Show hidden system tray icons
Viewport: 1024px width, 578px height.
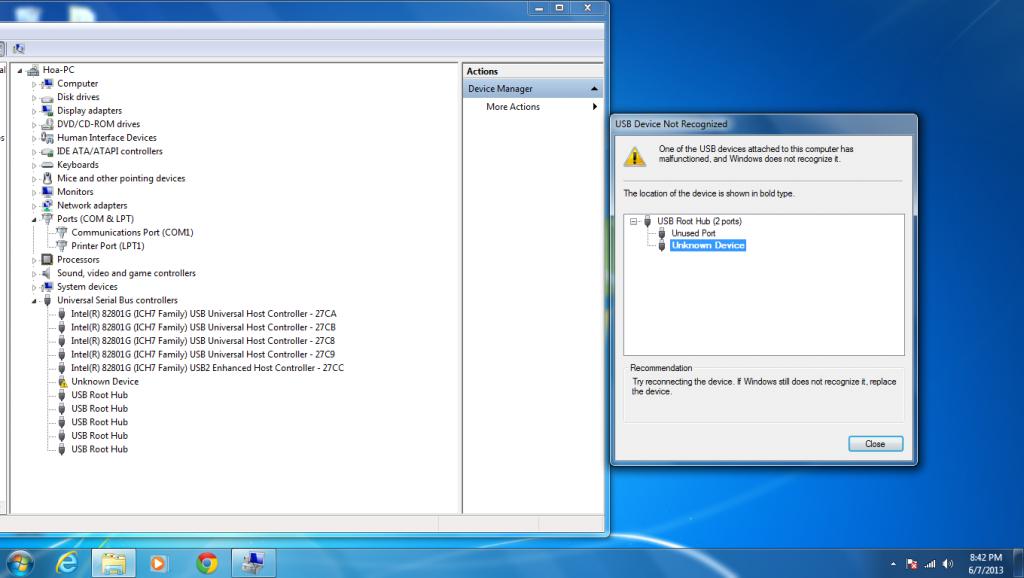pos(893,564)
